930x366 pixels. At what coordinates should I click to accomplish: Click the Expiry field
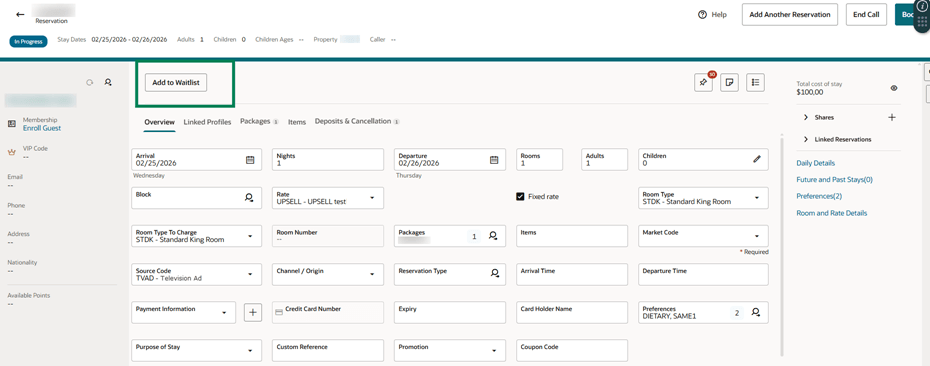pyautogui.click(x=450, y=312)
